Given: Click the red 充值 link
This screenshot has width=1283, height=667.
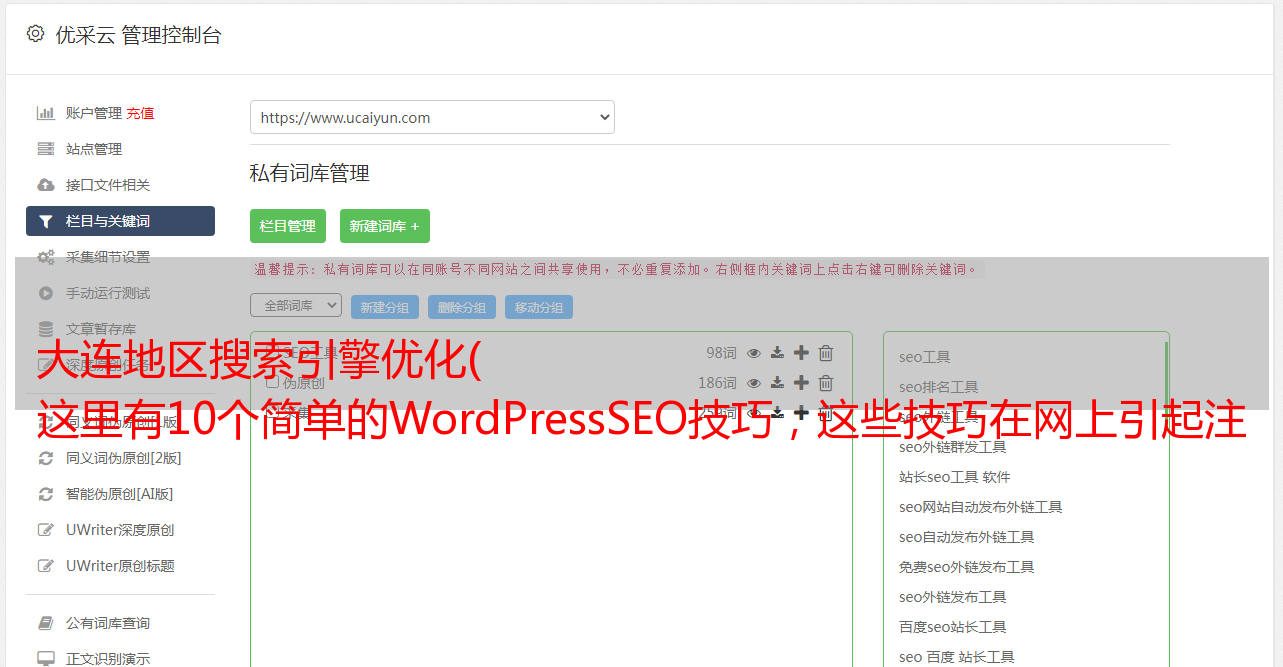Looking at the screenshot, I should coord(140,113).
